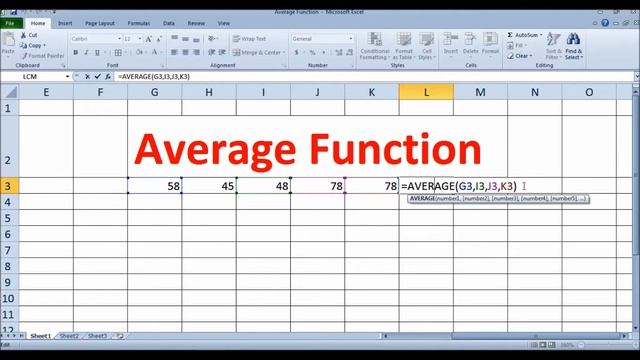
Task: Expand the formula bar with its chevron
Action: pos(636,76)
